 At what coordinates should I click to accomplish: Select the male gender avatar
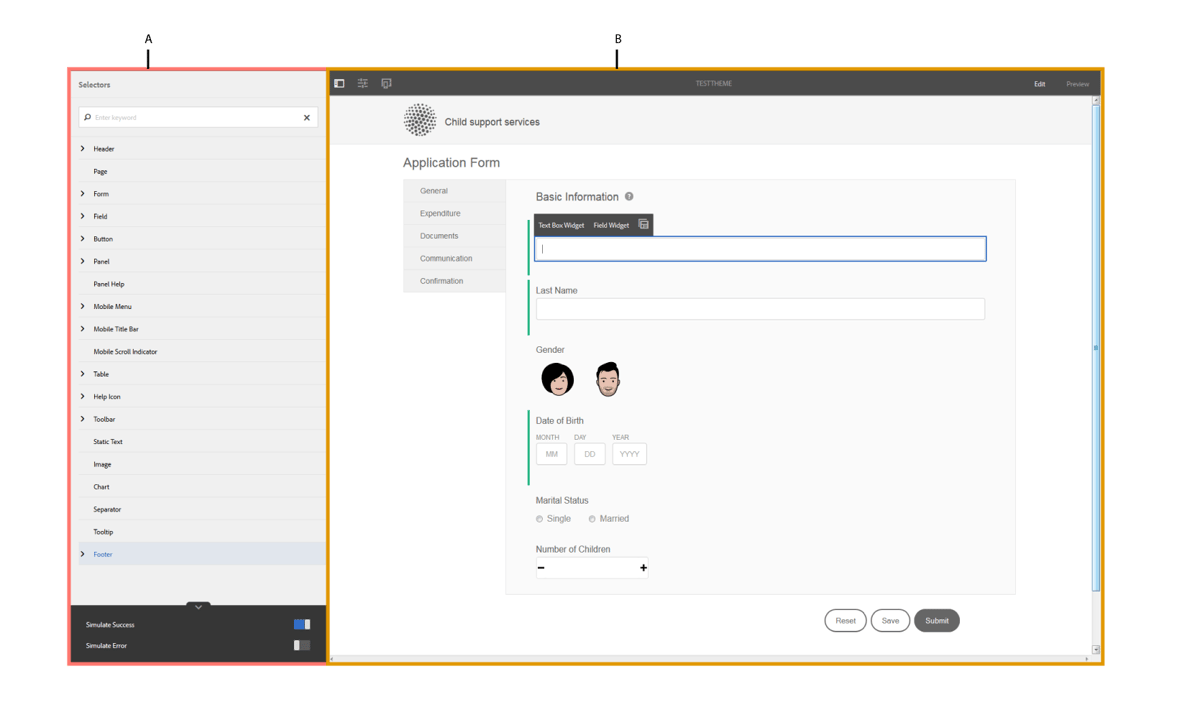(608, 379)
